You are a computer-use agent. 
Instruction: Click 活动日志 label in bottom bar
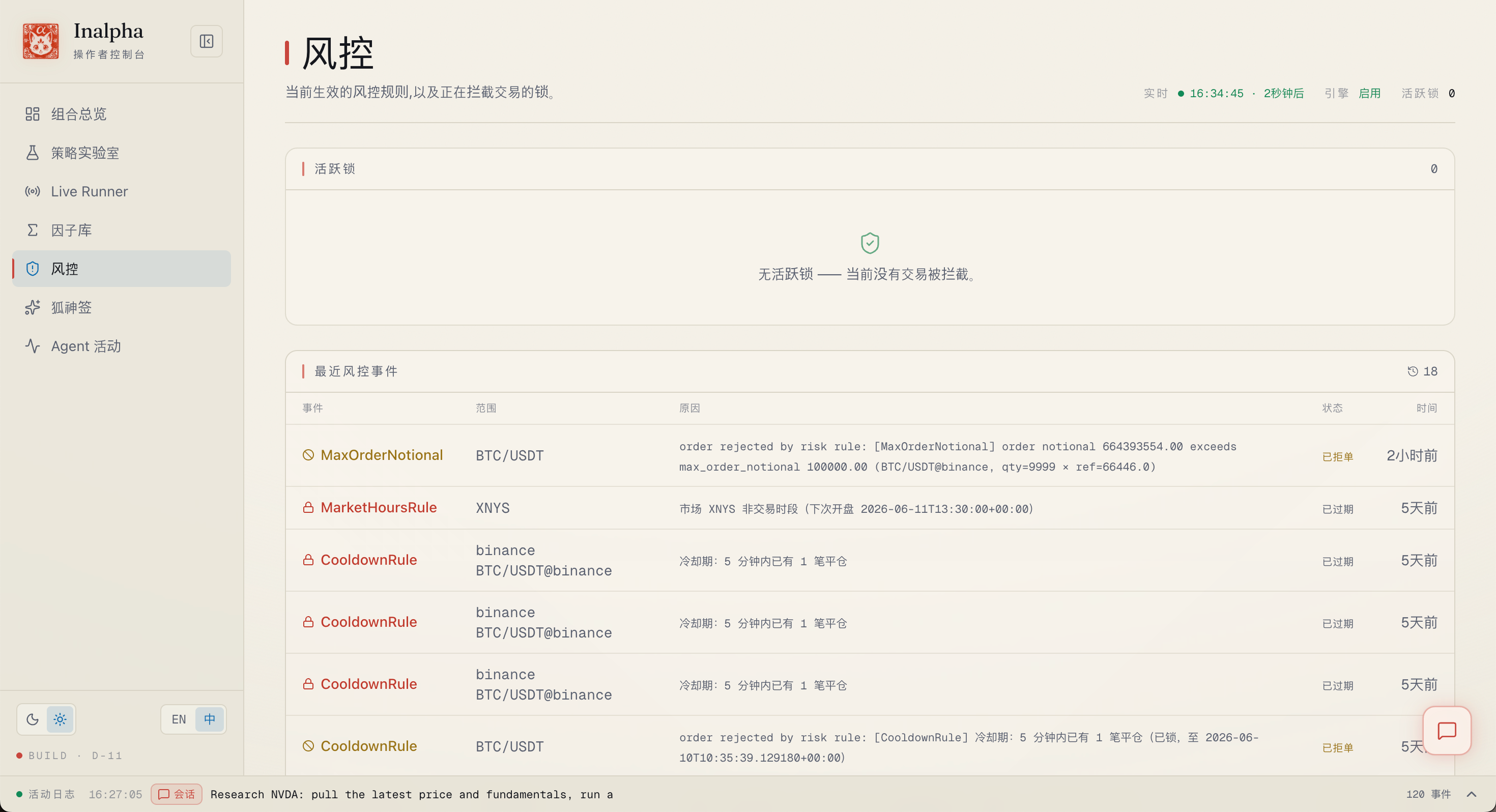click(52, 794)
